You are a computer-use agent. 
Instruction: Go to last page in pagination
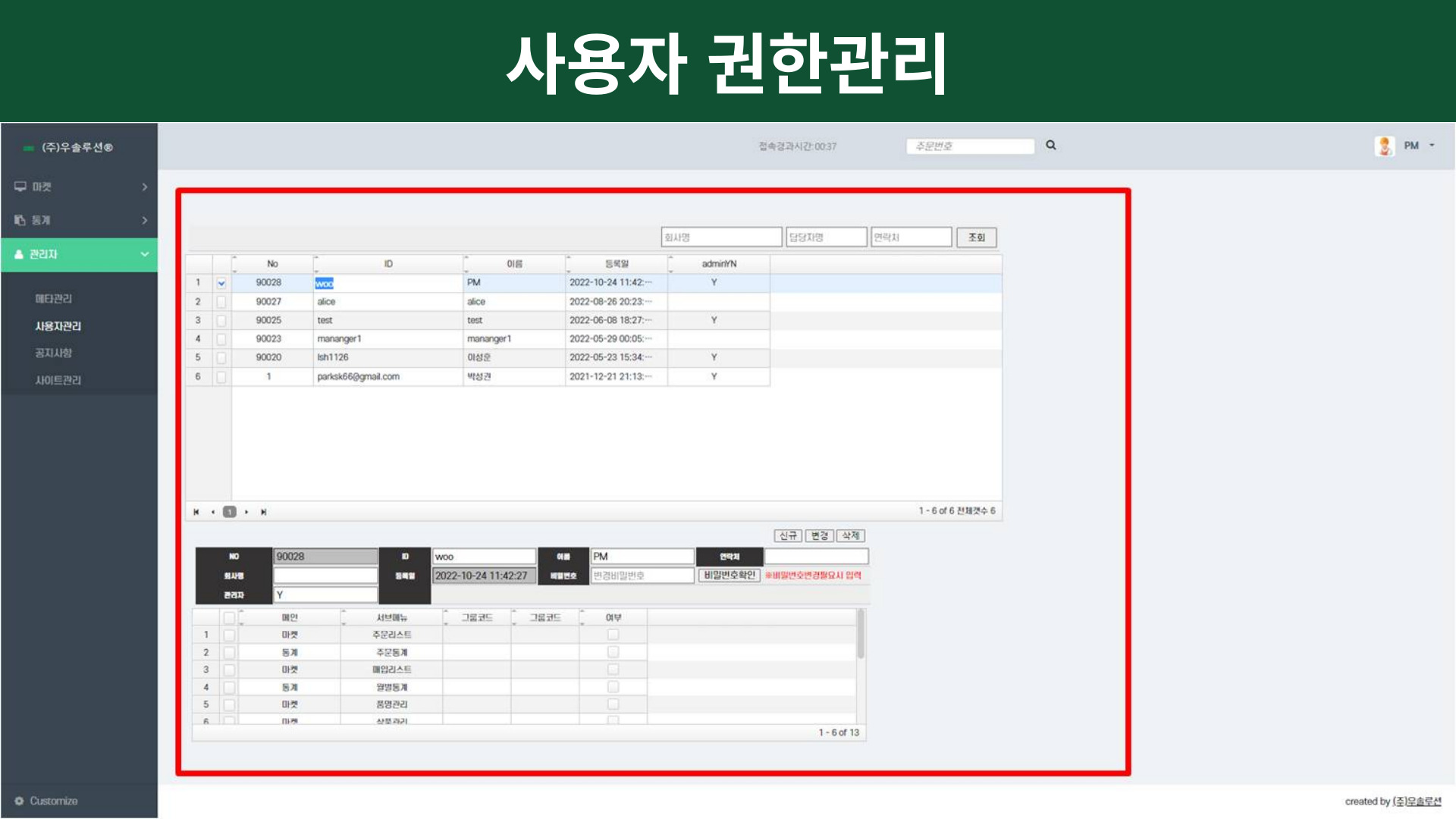coord(263,512)
